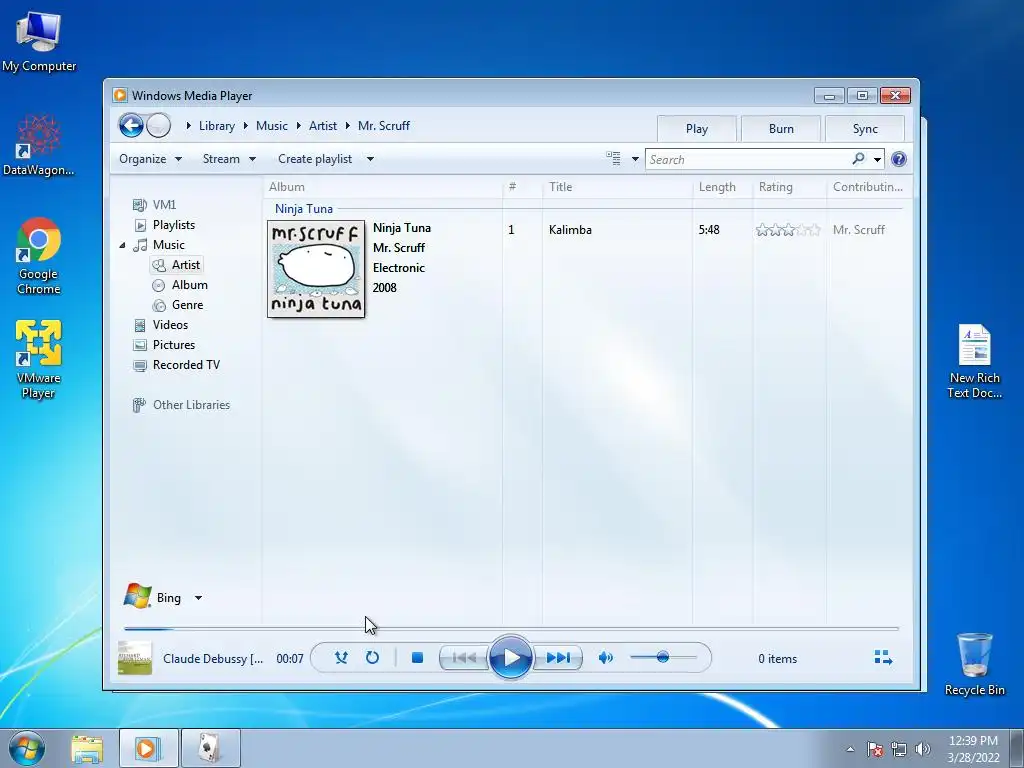Open Google Chrome desktop shortcut
Screen dimensions: 1024x768
click(x=39, y=256)
